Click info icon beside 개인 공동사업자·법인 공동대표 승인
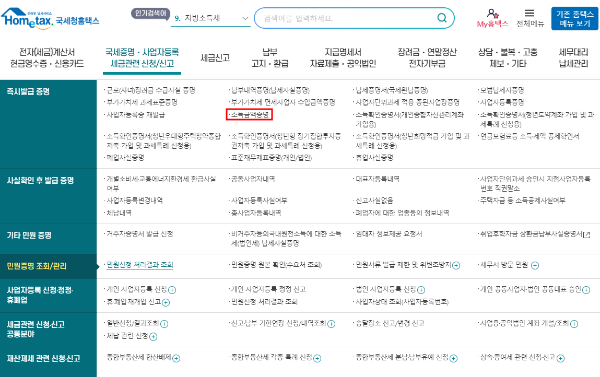The width and height of the screenshot is (600, 377). click(586, 290)
